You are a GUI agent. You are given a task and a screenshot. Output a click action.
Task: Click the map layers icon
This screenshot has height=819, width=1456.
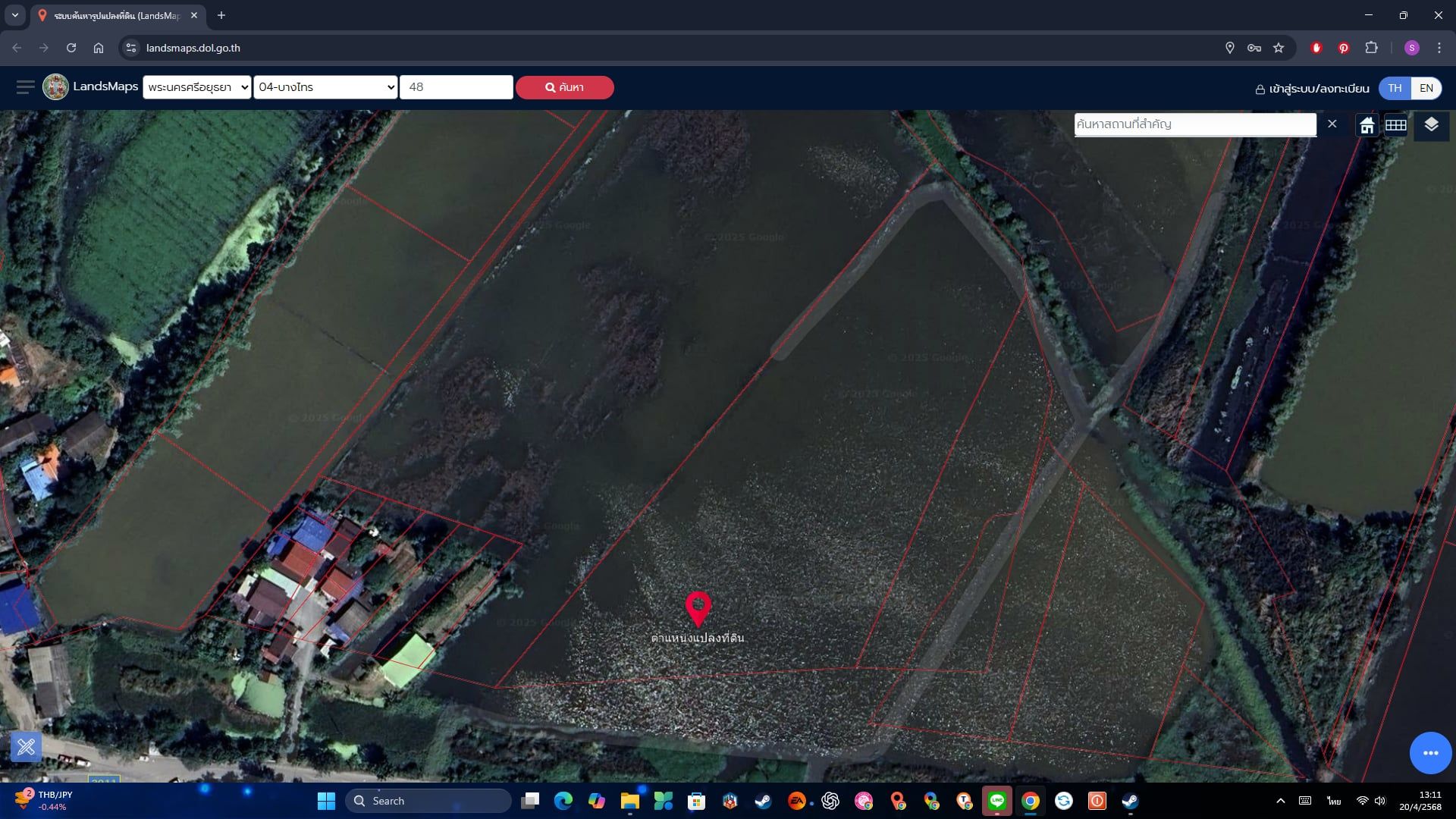pos(1431,125)
